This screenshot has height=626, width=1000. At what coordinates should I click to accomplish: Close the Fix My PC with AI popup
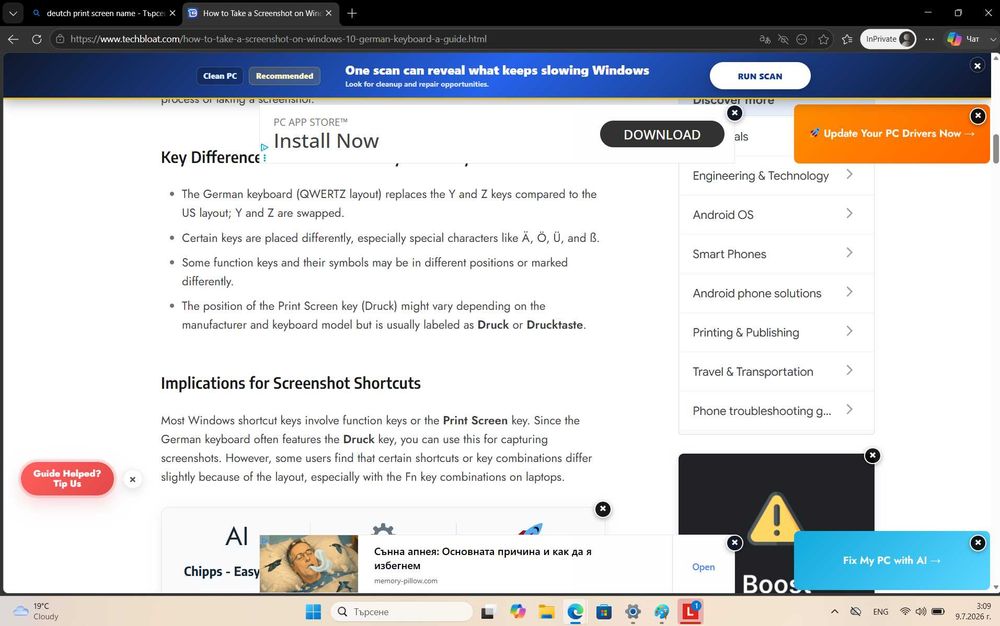[977, 542]
